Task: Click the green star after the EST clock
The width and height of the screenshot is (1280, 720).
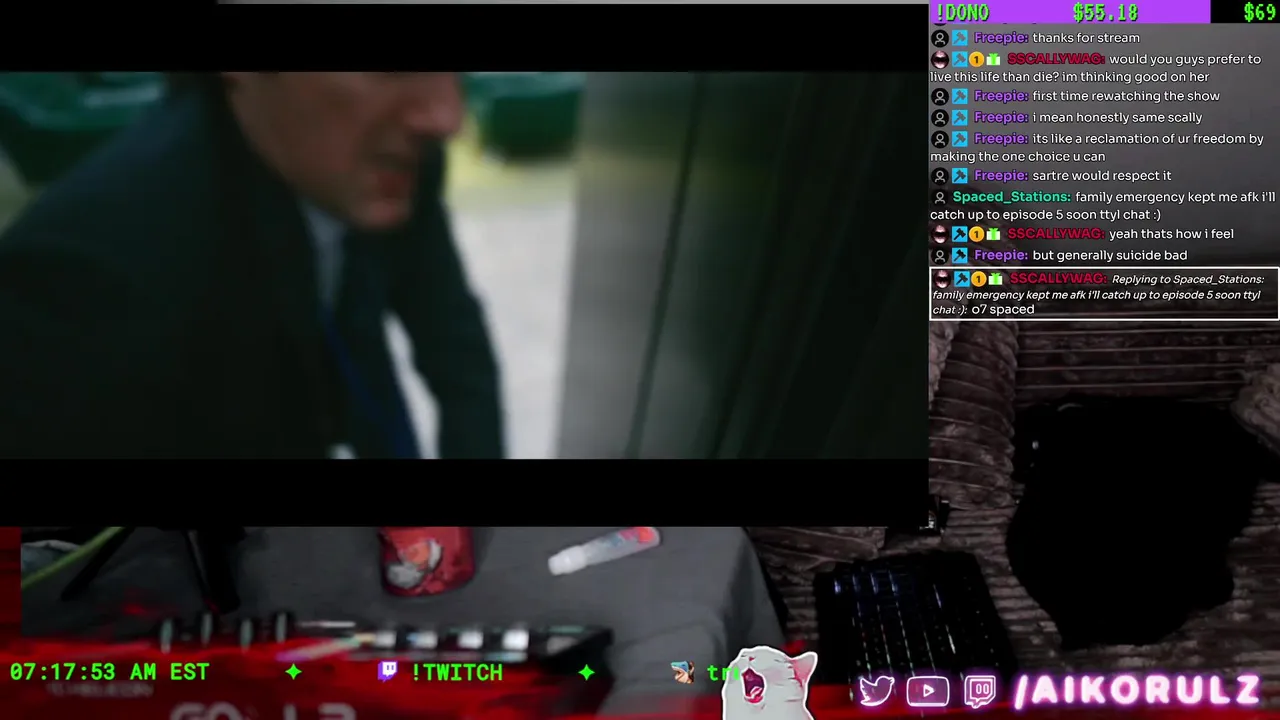Action: pyautogui.click(x=293, y=672)
